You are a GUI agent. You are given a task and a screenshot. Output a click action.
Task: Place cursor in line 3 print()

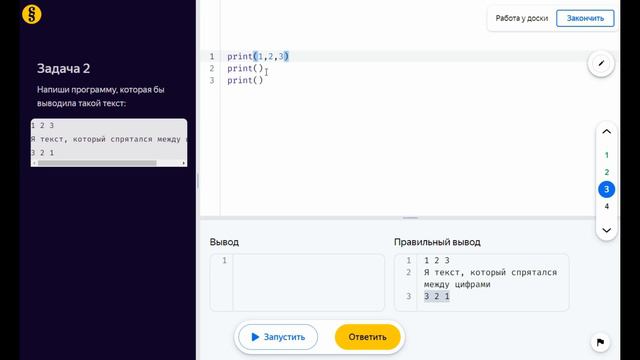pos(245,80)
